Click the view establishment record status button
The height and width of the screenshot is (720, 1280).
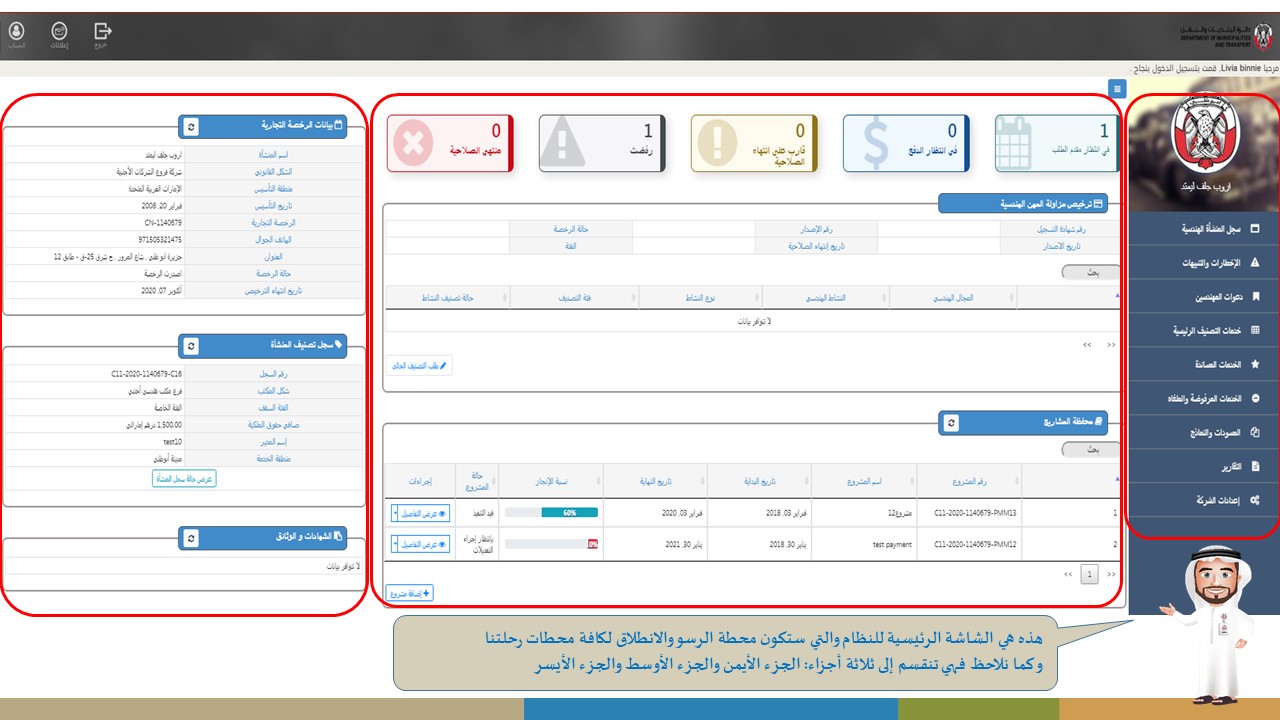click(x=184, y=479)
